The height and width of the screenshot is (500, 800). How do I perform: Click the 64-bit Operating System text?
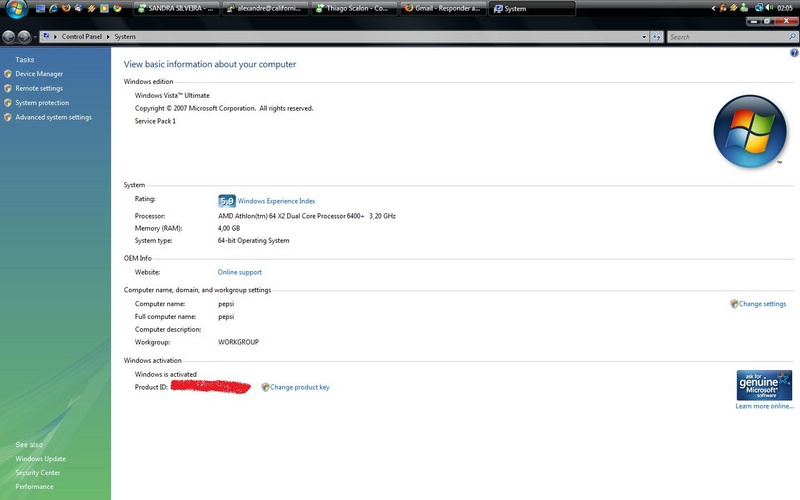[x=253, y=240]
